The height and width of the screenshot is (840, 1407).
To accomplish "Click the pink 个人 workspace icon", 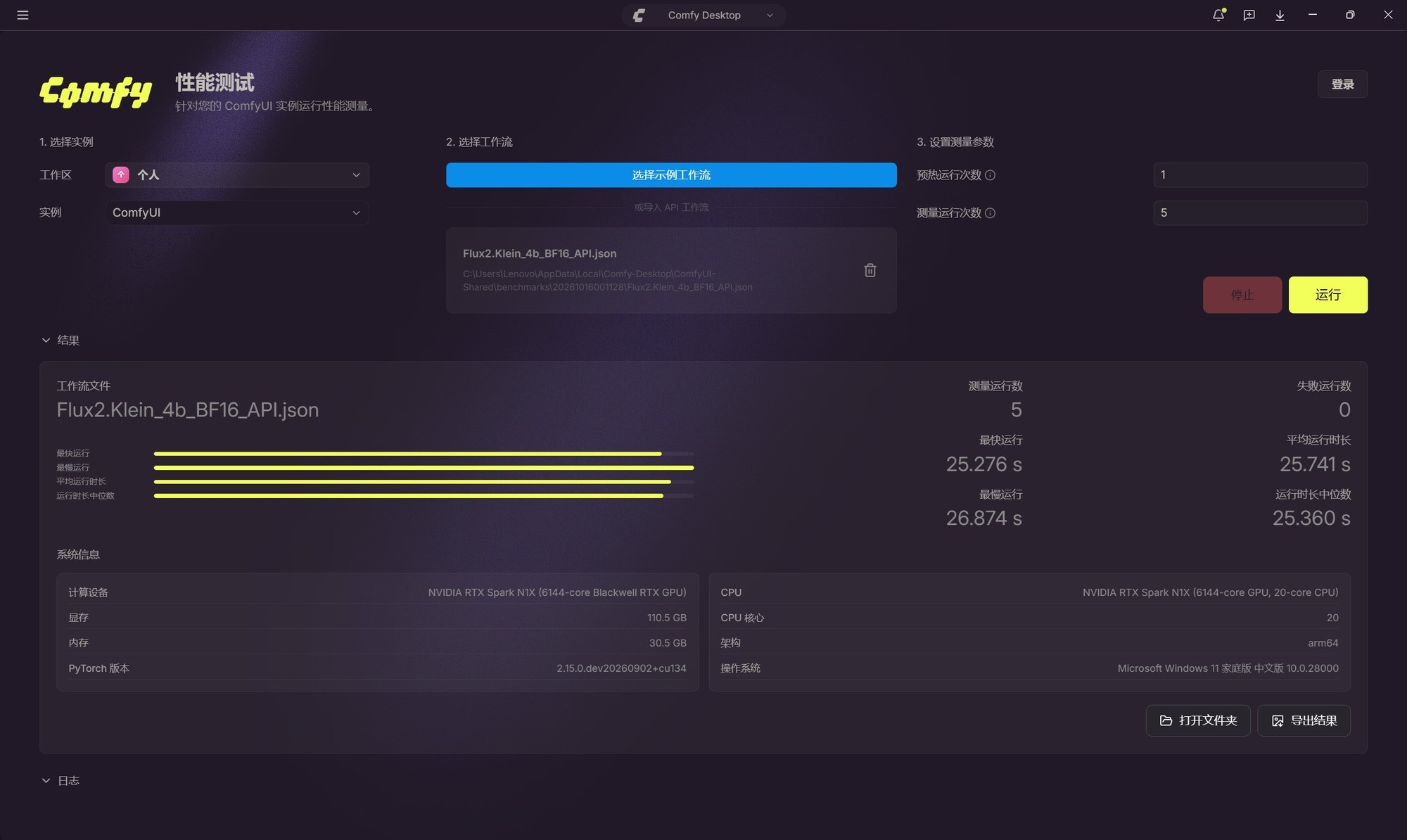I will point(121,175).
